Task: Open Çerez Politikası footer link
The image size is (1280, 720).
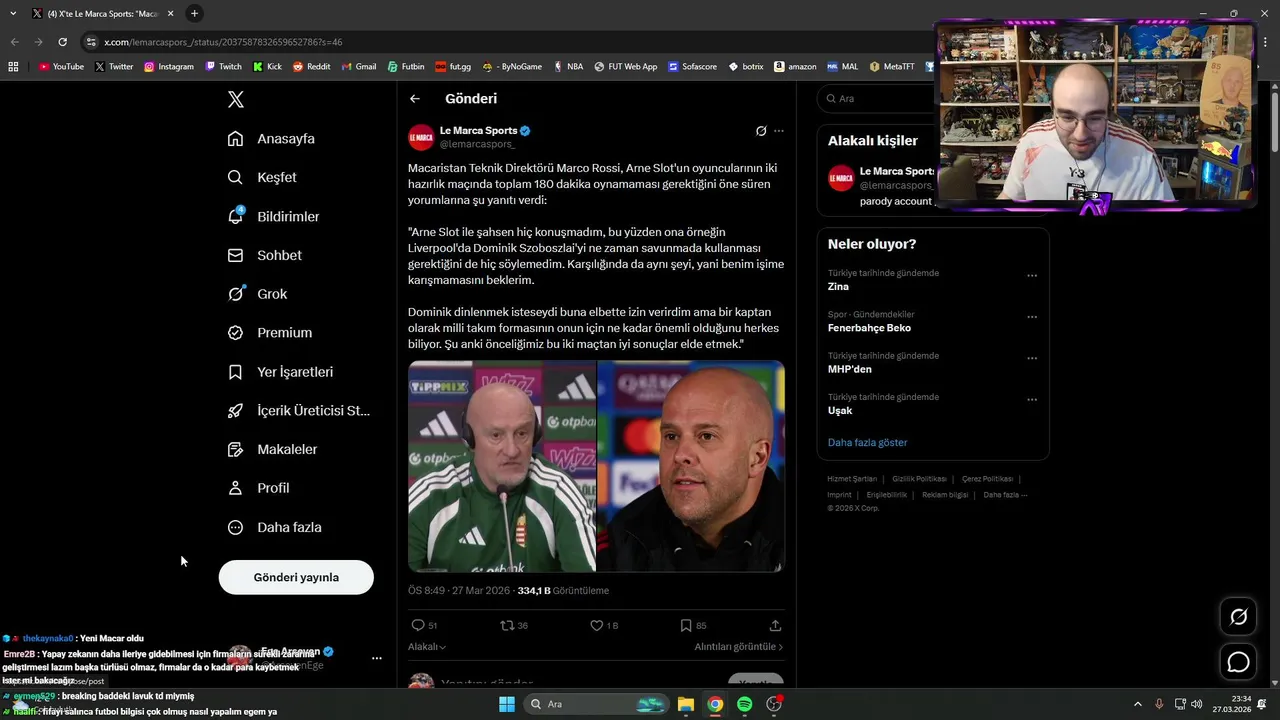Action: pos(987,479)
